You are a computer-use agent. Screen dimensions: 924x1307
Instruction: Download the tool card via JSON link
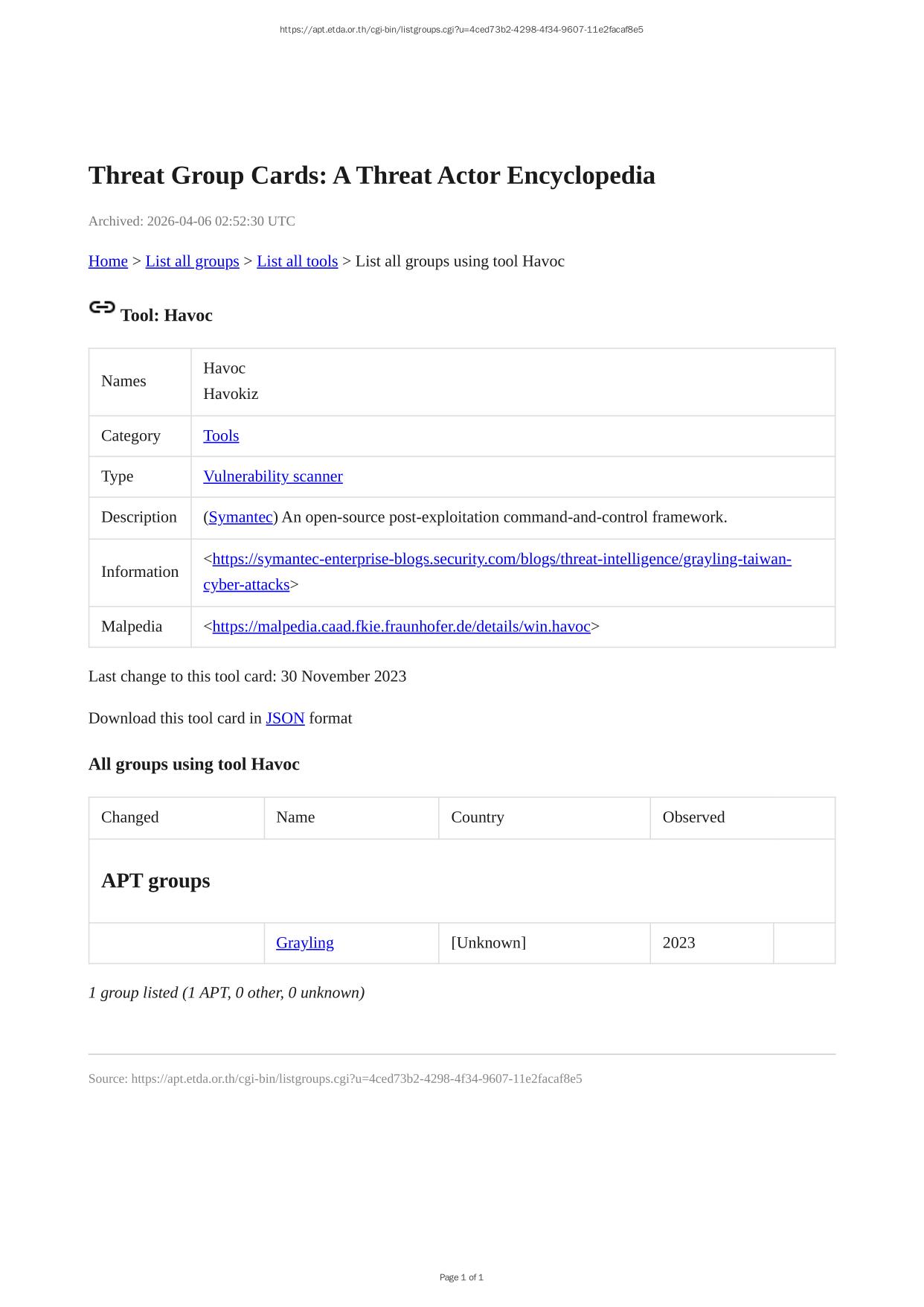pyautogui.click(x=285, y=718)
